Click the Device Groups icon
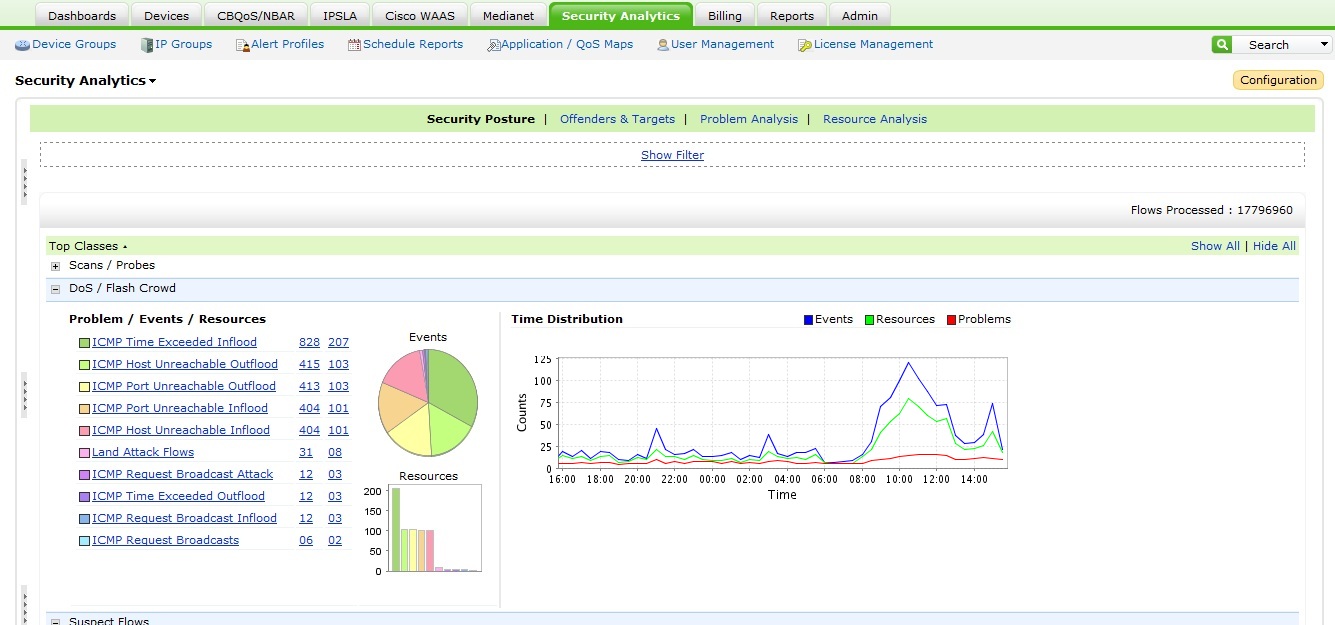 (22, 45)
